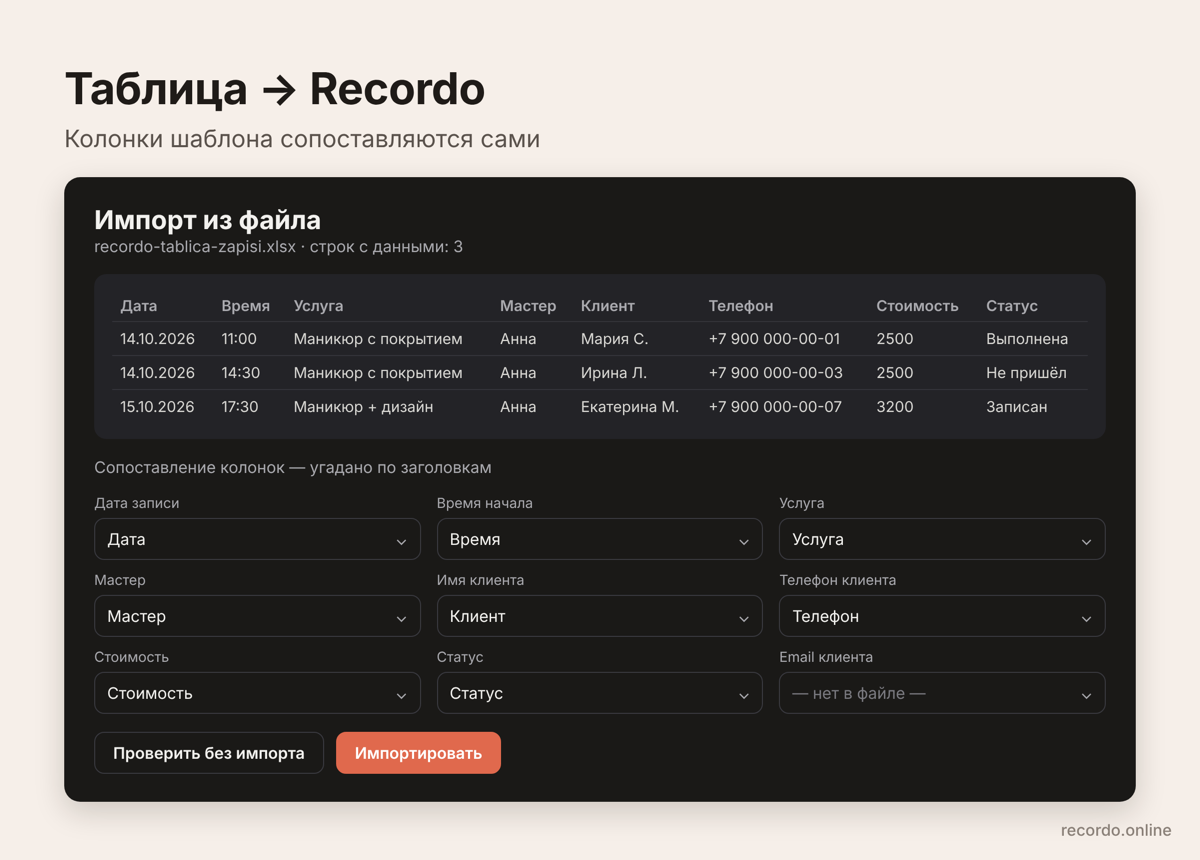Click the table's Мастер column header

pos(528,306)
